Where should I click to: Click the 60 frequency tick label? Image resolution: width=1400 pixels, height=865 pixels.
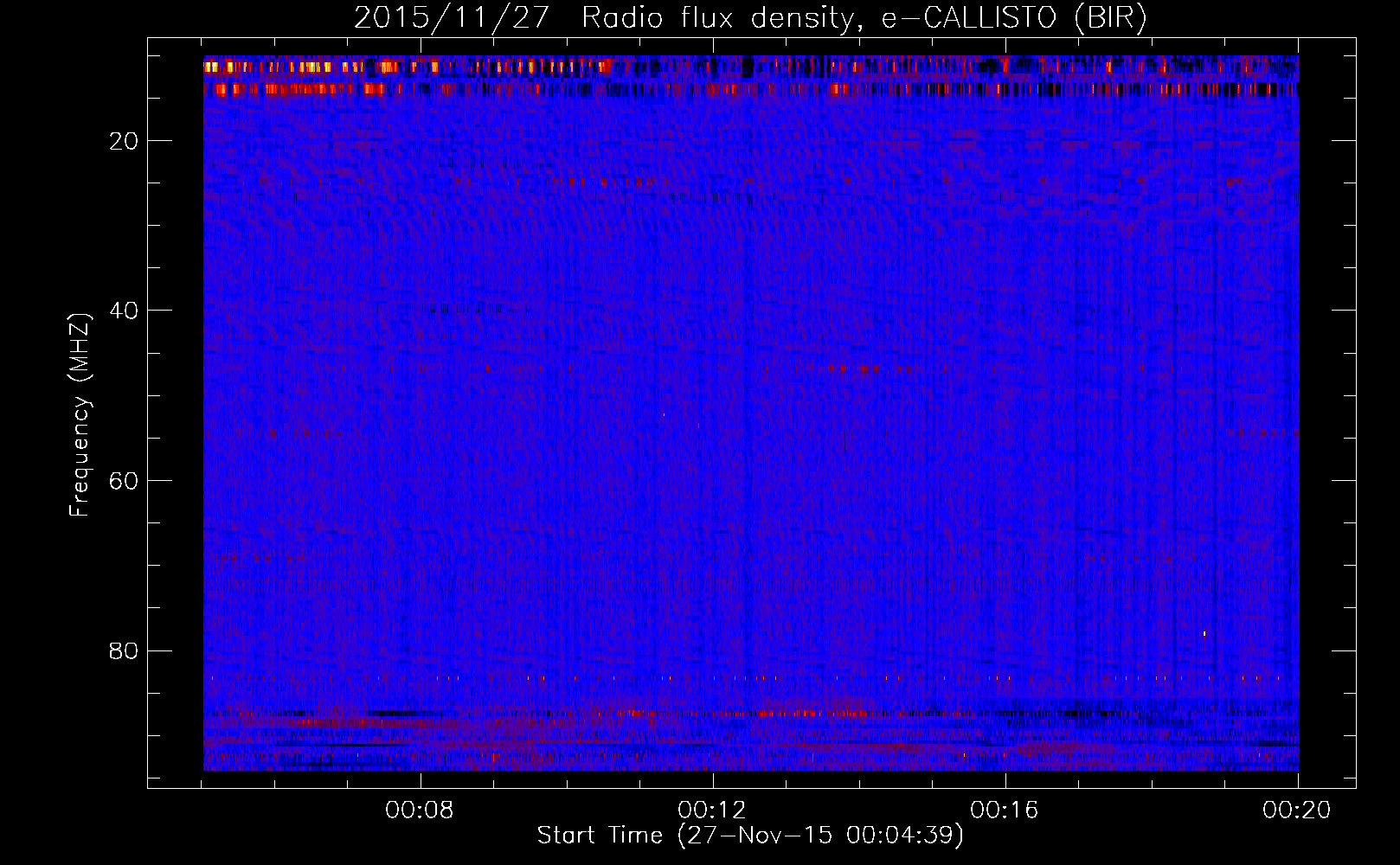point(124,481)
